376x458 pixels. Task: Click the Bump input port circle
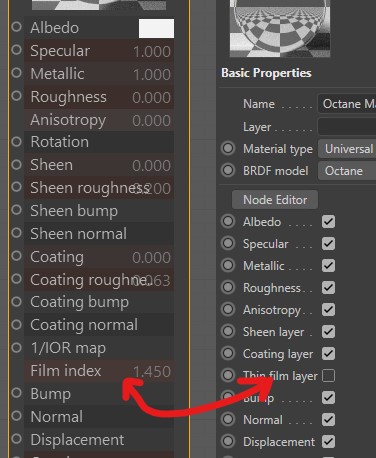coord(16,393)
